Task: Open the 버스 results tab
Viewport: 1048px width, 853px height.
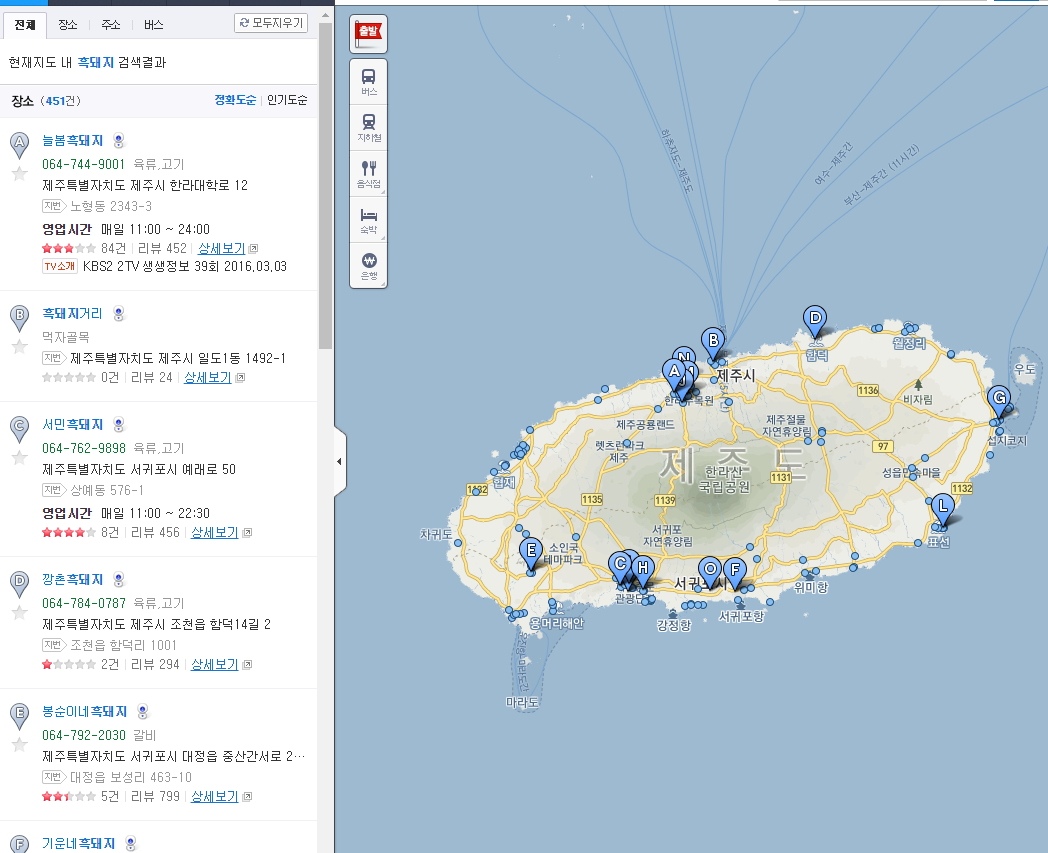Action: (x=154, y=24)
